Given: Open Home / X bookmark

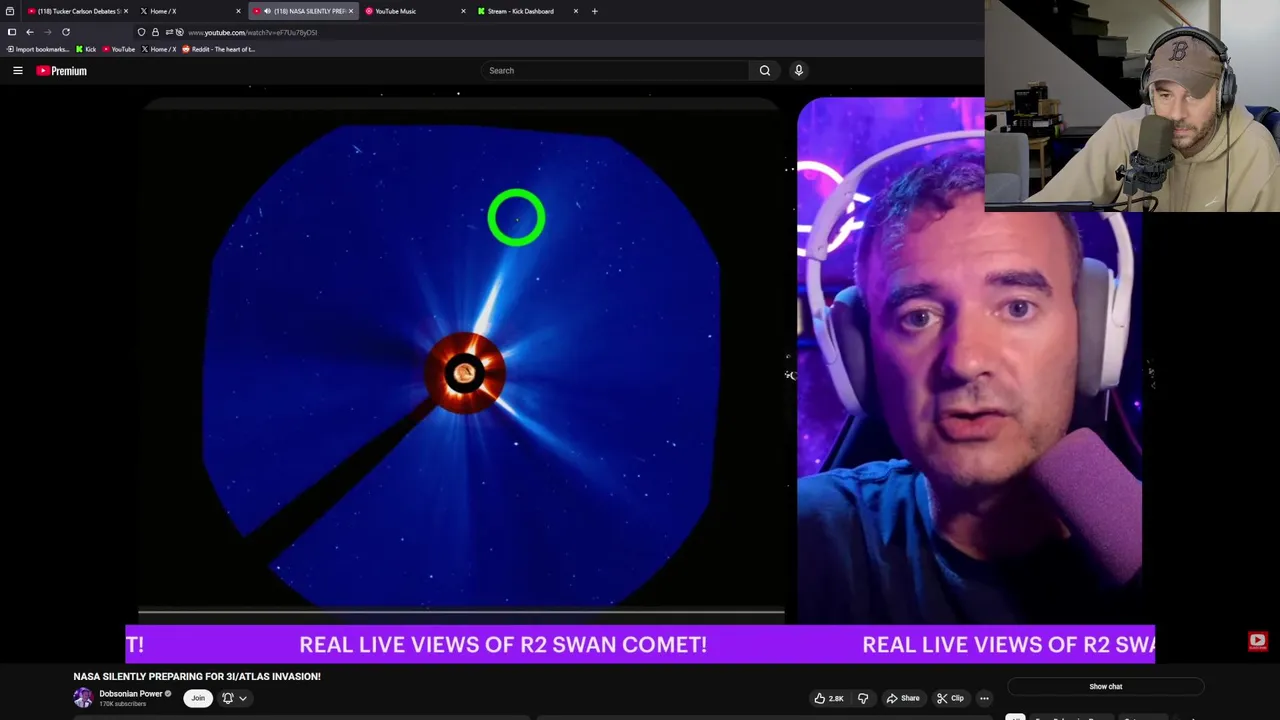Looking at the screenshot, I should [158, 49].
